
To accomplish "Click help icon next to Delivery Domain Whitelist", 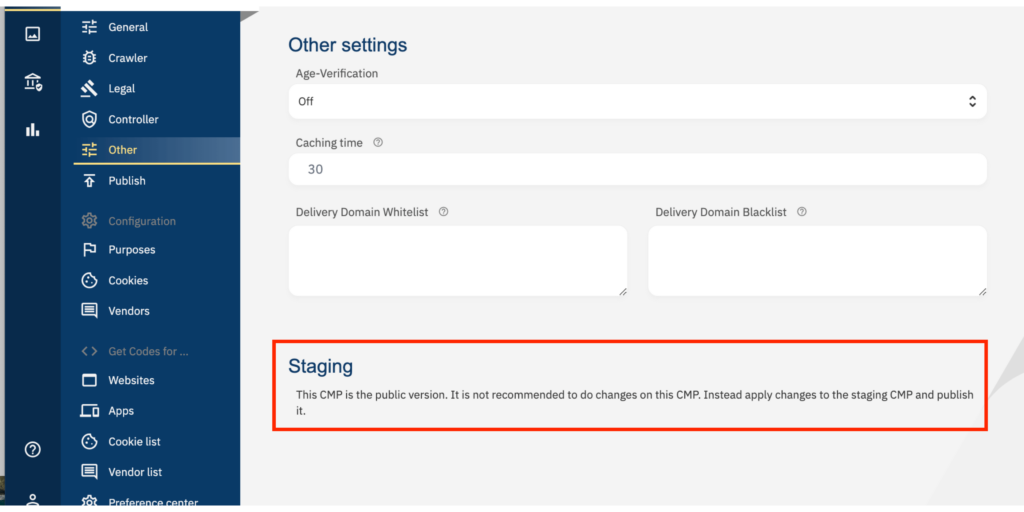I will tap(443, 212).
